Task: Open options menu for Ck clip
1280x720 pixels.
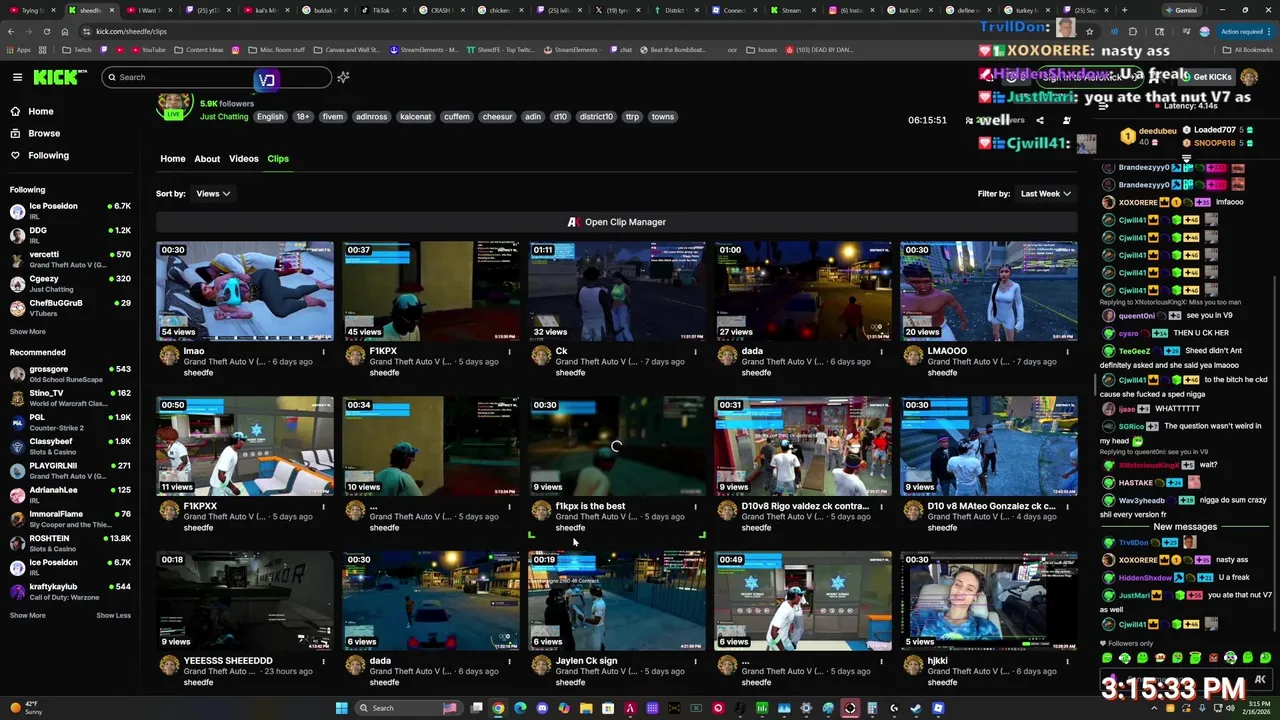Action: (x=695, y=352)
